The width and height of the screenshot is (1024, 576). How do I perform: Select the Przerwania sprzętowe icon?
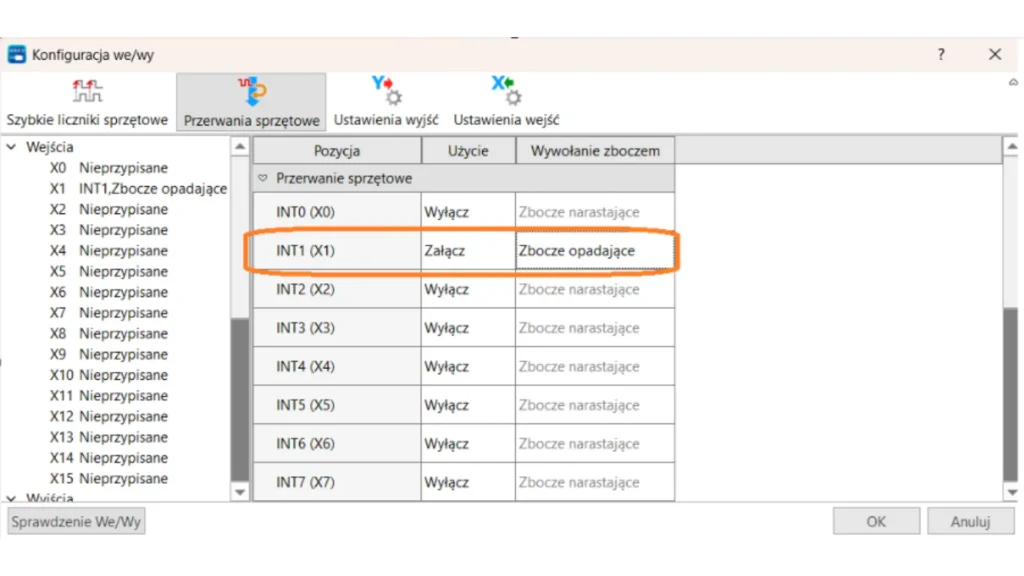(x=251, y=91)
